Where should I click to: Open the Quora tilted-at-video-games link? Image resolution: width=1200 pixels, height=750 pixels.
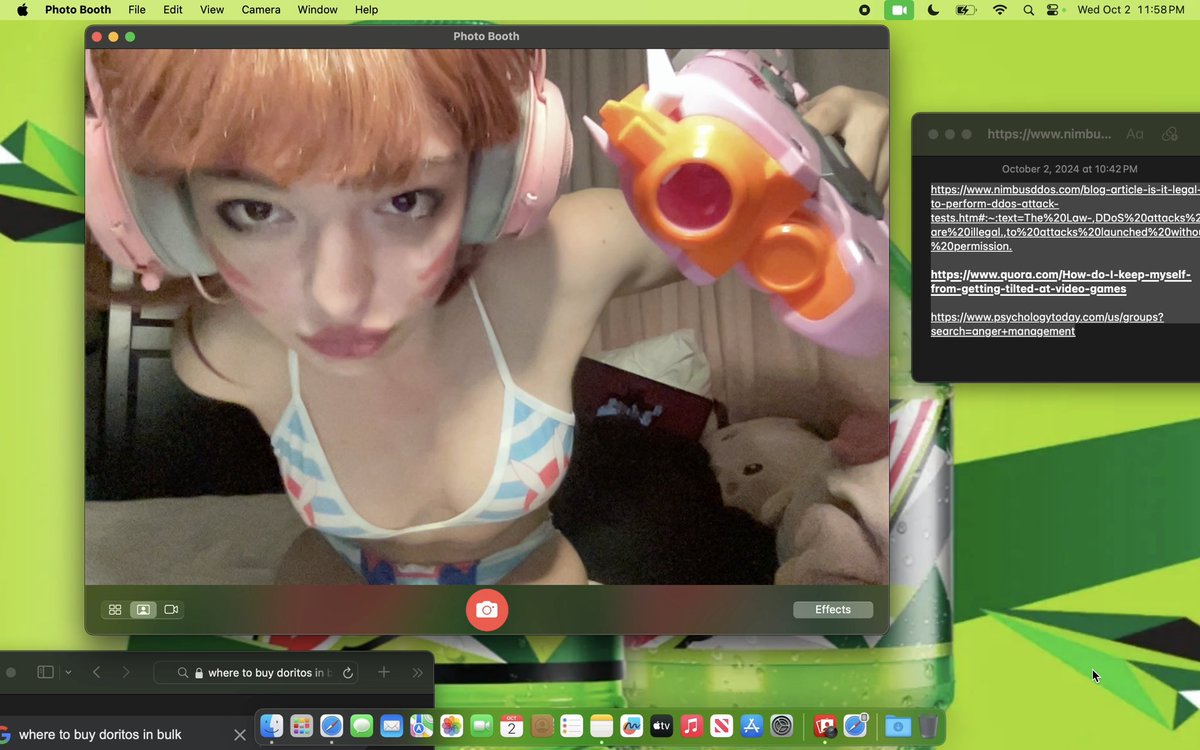coord(1060,281)
